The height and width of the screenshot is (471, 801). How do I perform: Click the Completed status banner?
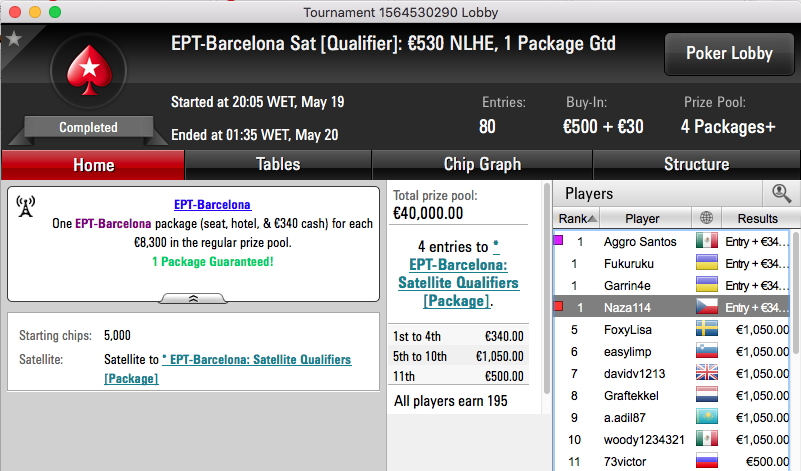(x=88, y=128)
